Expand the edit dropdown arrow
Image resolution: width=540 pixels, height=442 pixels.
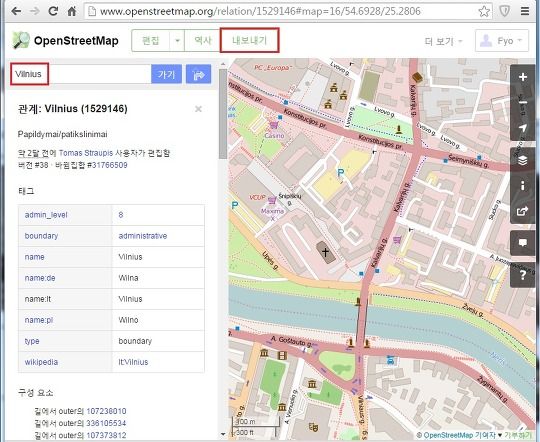[177, 41]
